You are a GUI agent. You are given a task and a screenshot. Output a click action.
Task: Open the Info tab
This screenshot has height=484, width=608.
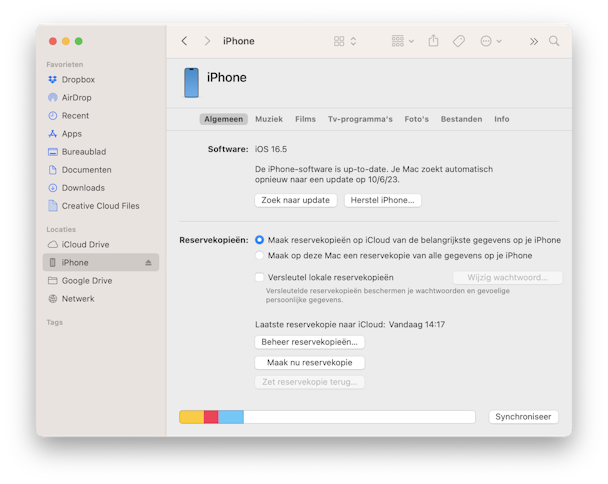(501, 119)
